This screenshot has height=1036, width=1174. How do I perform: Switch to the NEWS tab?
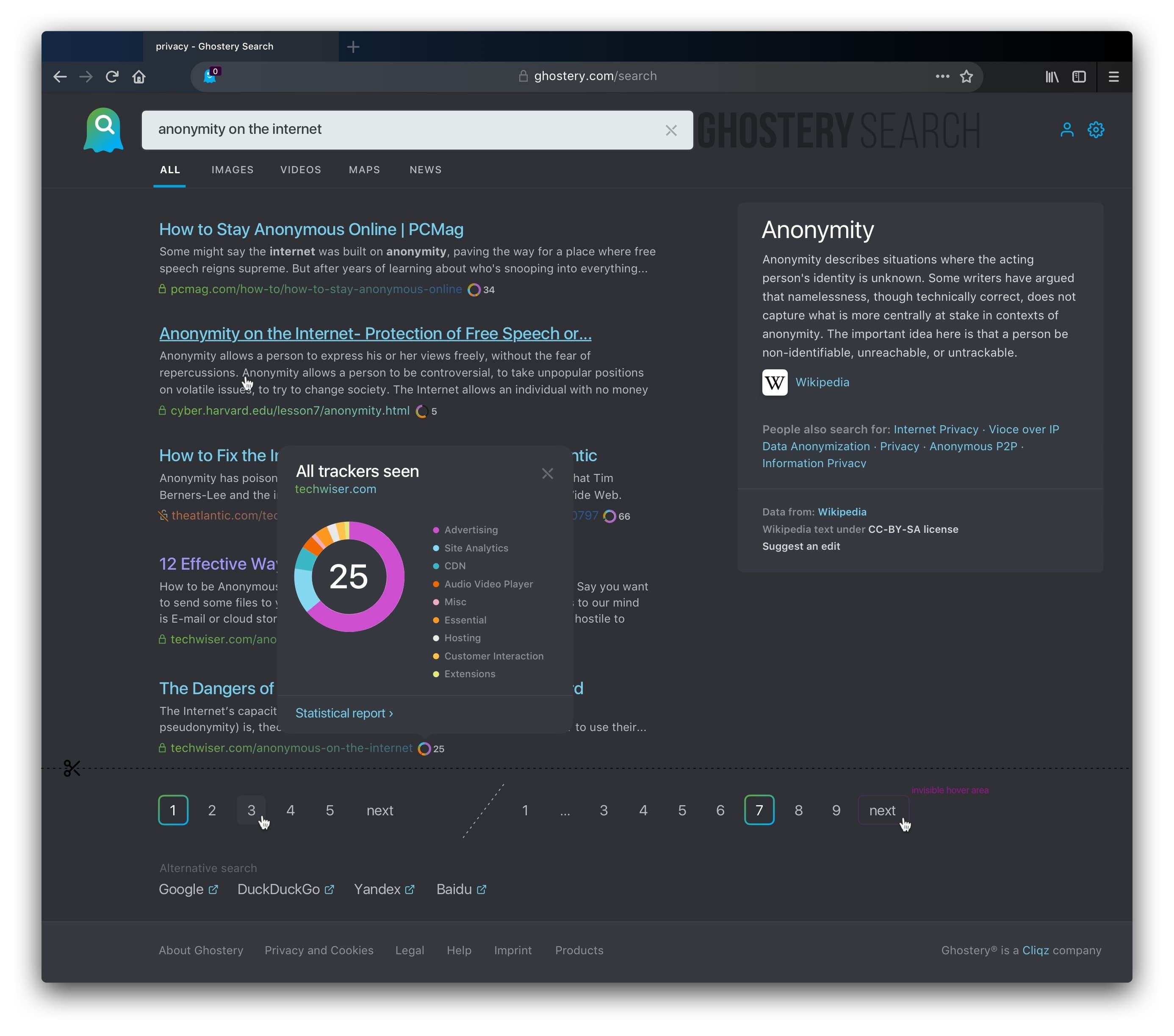click(x=426, y=170)
